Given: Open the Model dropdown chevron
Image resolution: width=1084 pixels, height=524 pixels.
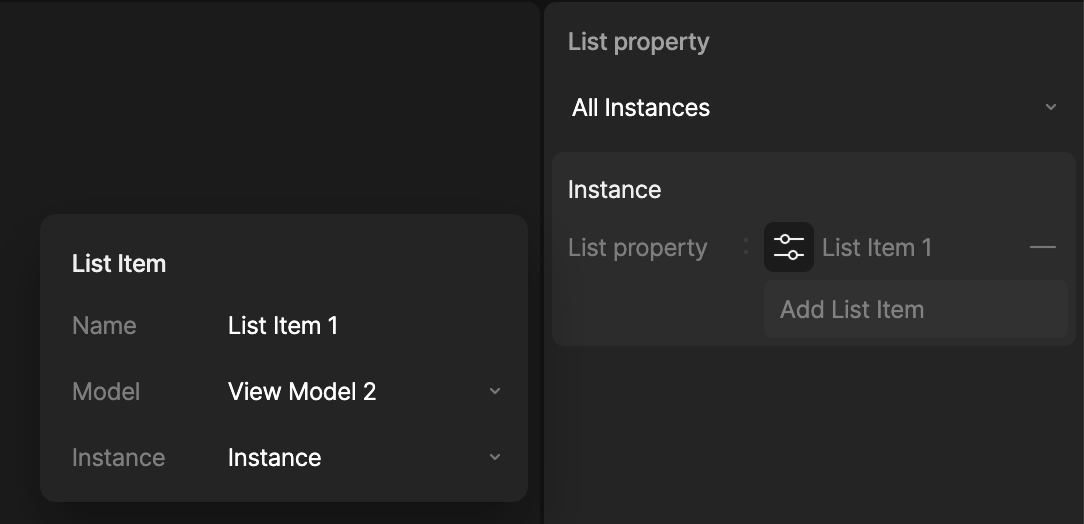Looking at the screenshot, I should pyautogui.click(x=494, y=391).
